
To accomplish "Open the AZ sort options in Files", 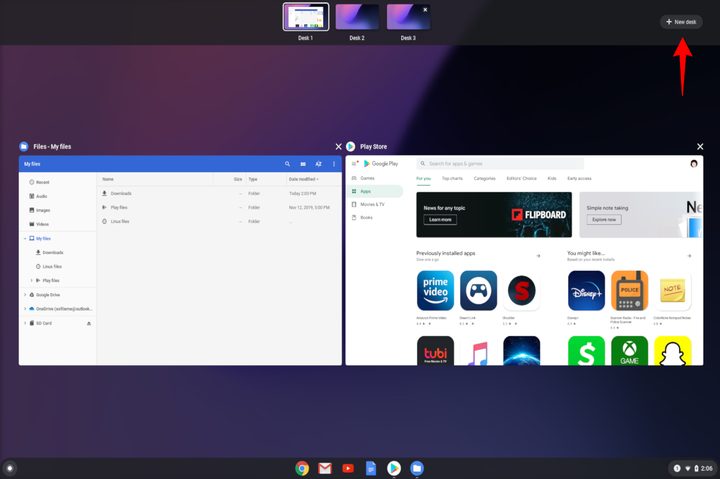I will (318, 164).
